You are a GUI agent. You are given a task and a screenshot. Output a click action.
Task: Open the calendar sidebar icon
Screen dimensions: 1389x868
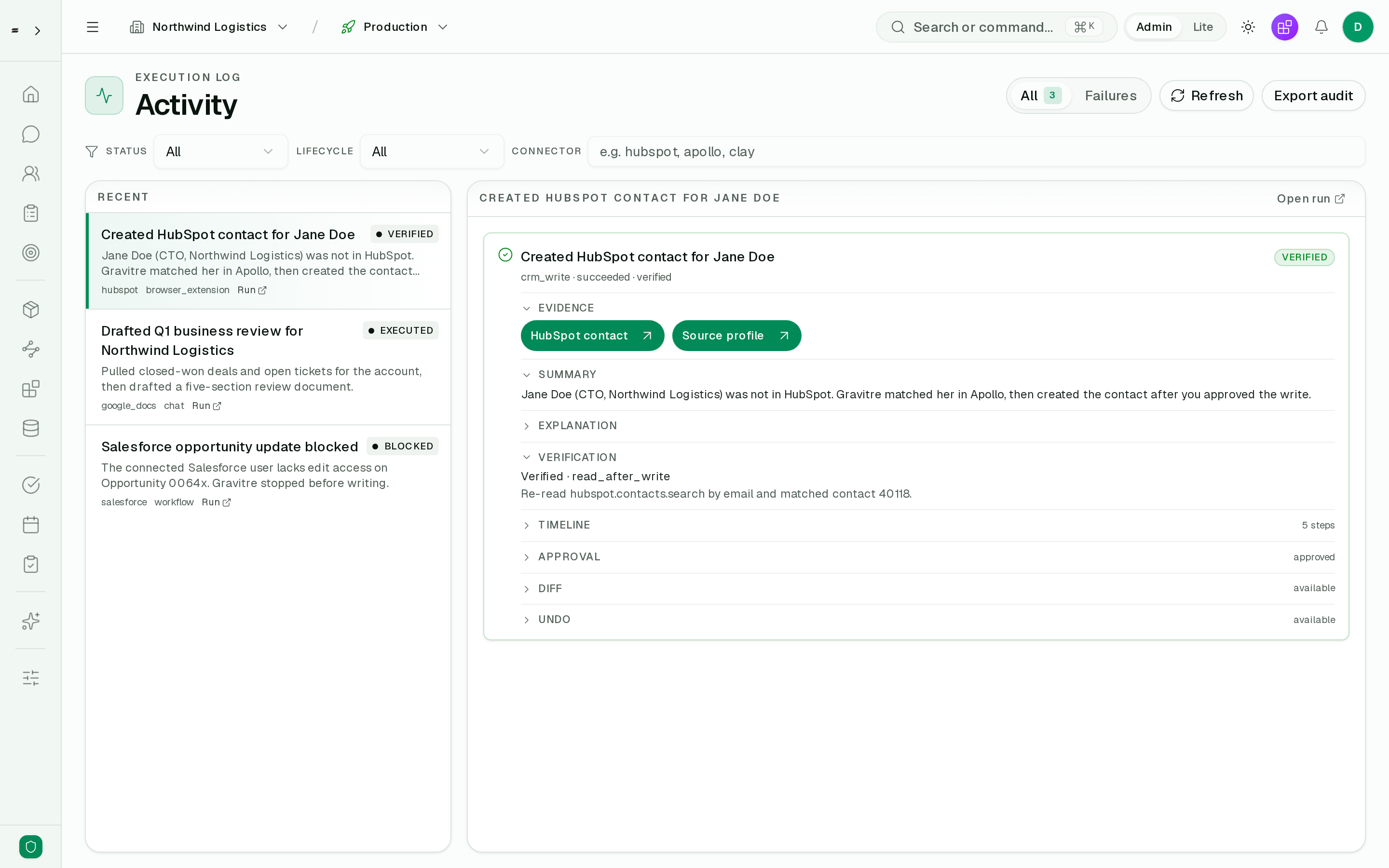pyautogui.click(x=30, y=525)
